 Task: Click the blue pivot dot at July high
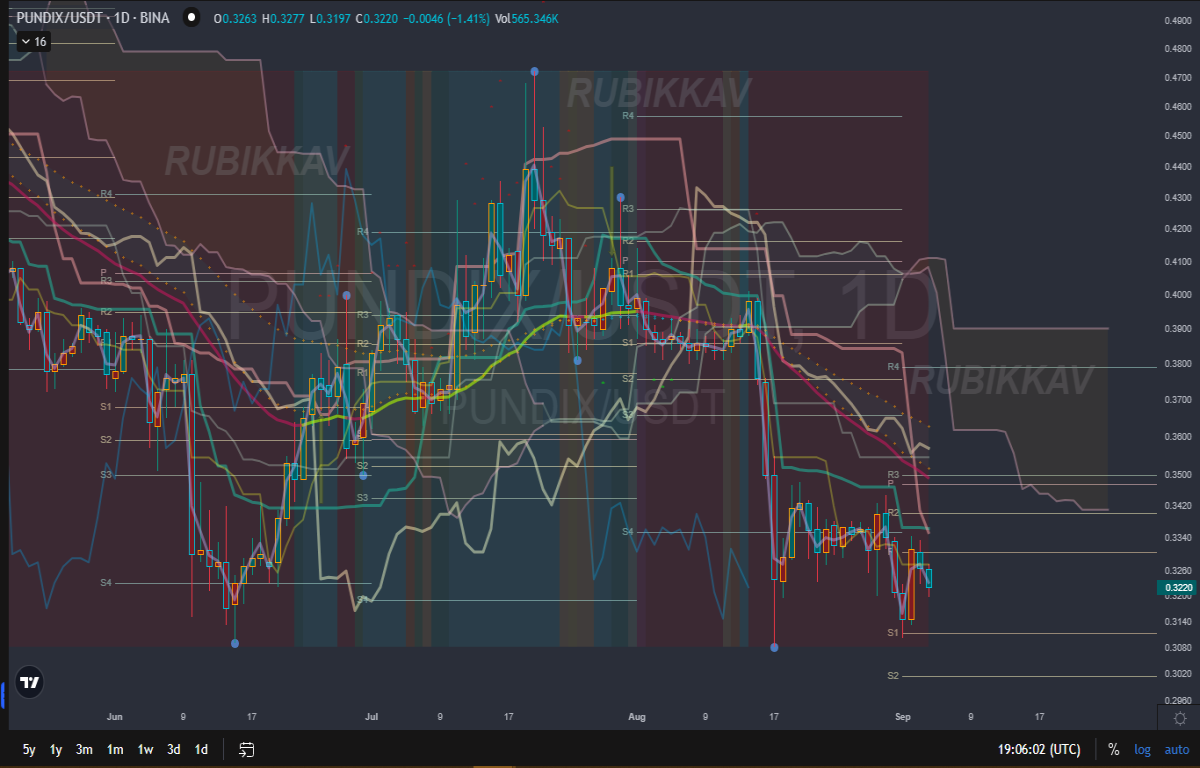[x=534, y=72]
